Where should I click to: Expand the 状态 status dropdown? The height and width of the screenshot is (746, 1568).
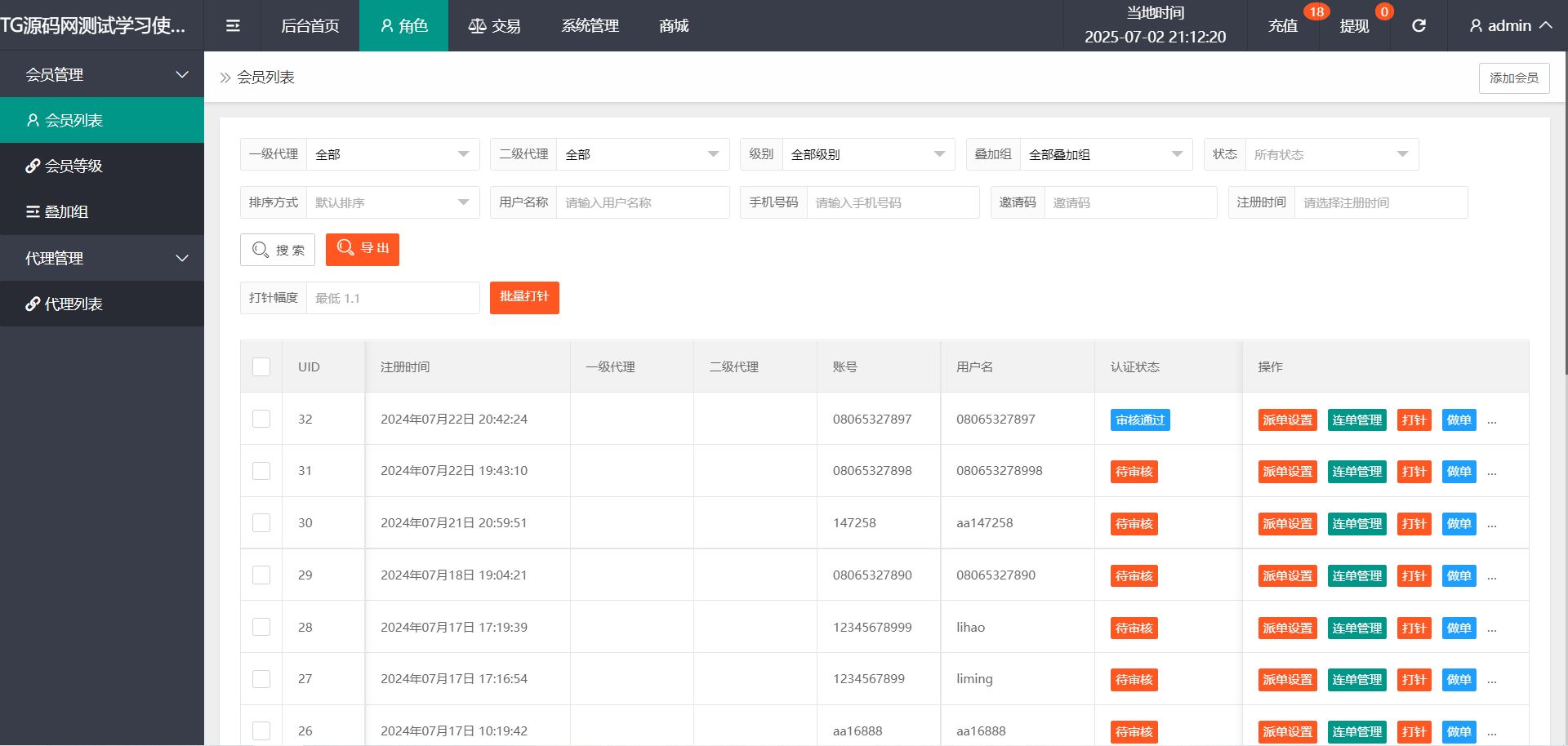point(1330,154)
